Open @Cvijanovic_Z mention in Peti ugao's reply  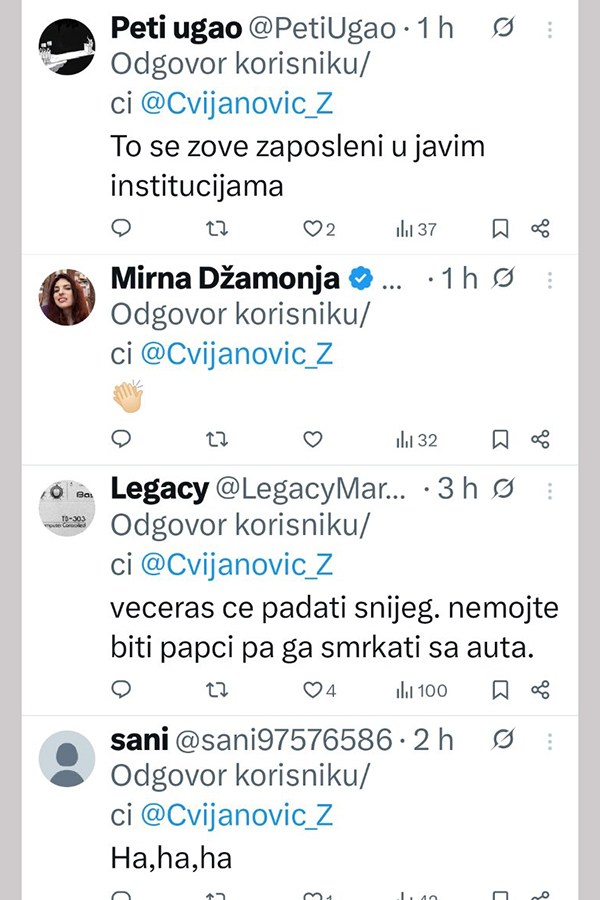click(x=236, y=103)
